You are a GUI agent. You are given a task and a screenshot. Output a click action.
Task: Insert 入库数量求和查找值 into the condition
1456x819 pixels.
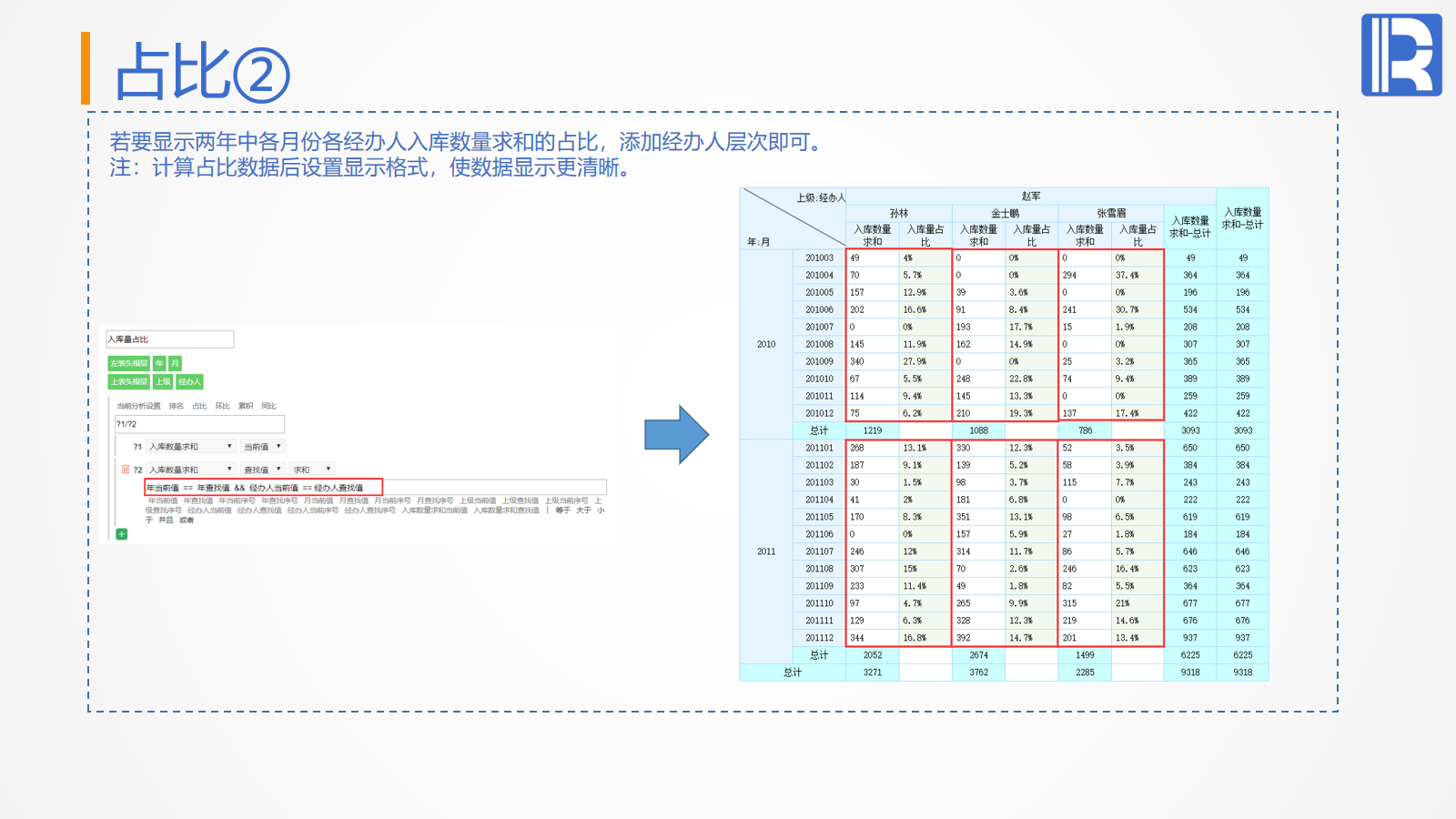click(506, 511)
